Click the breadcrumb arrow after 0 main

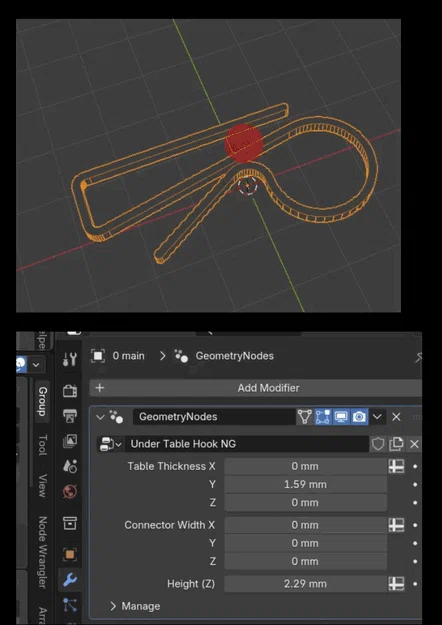pos(162,356)
